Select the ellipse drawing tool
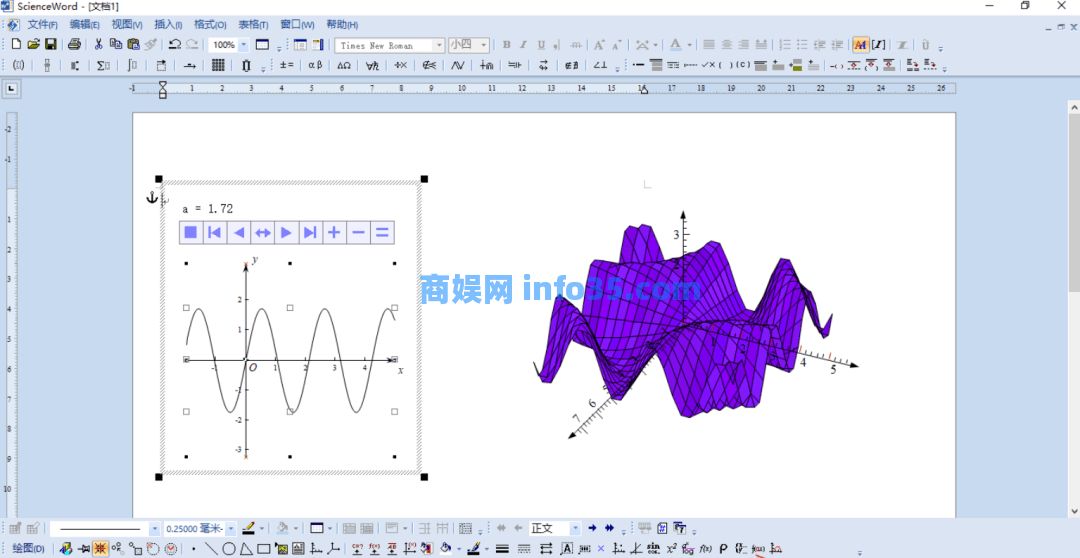This screenshot has height=558, width=1080. (229, 549)
